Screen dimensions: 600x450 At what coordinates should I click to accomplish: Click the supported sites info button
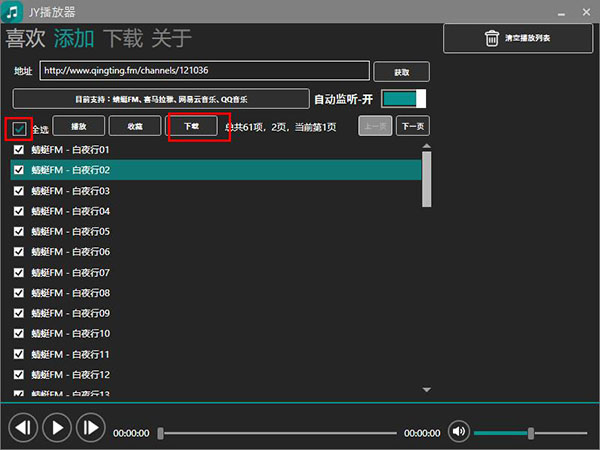coord(161,99)
